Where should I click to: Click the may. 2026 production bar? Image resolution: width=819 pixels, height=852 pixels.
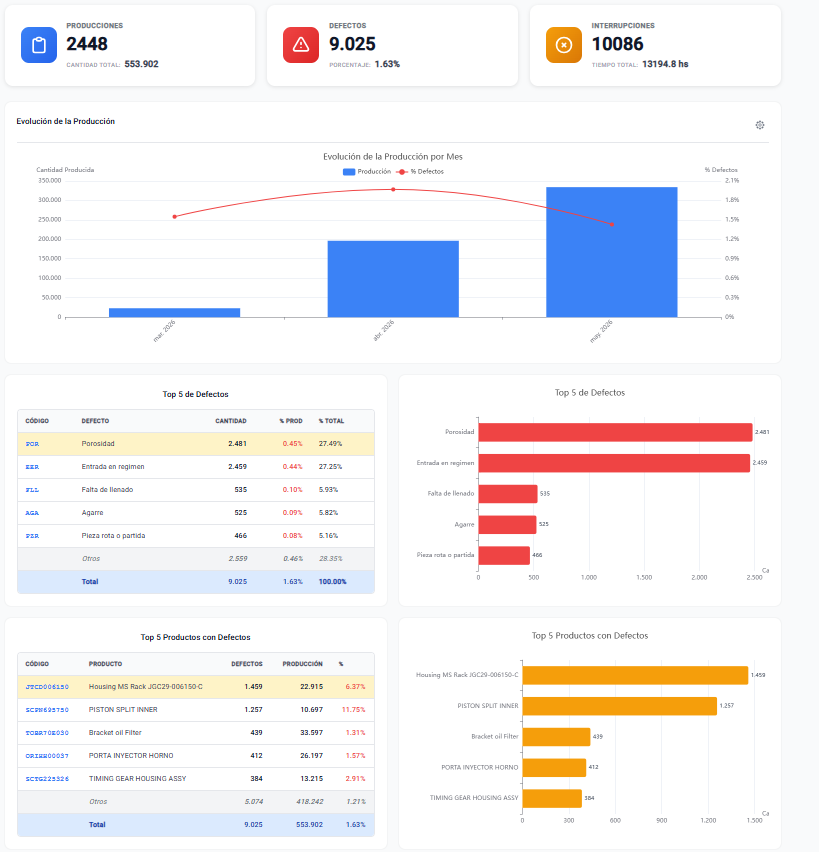tap(611, 252)
